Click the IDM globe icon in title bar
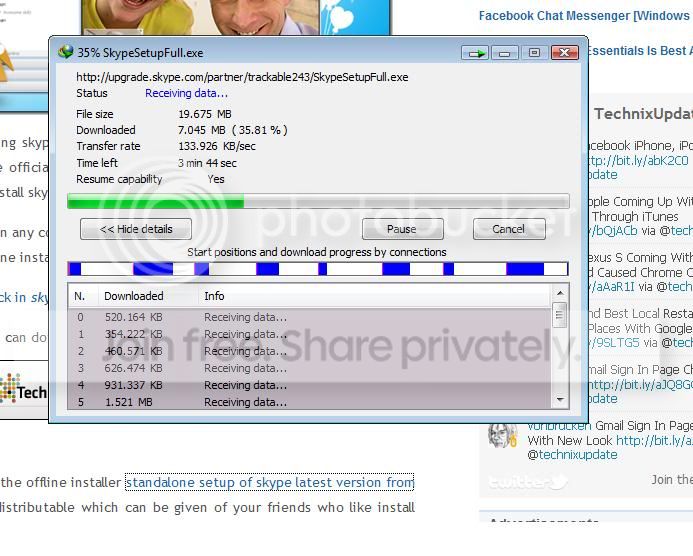The height and width of the screenshot is (556, 693). (x=66, y=52)
